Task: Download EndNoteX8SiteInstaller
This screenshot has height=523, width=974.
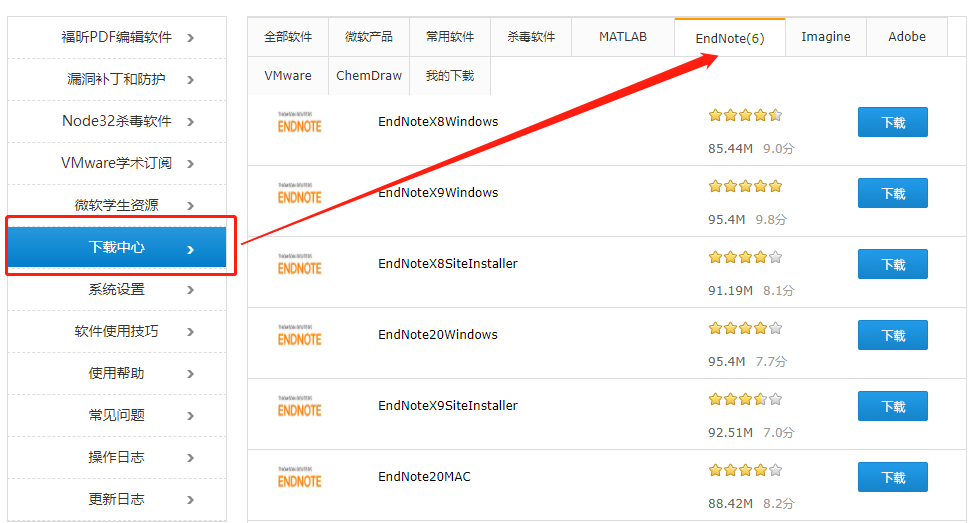Action: [x=893, y=264]
